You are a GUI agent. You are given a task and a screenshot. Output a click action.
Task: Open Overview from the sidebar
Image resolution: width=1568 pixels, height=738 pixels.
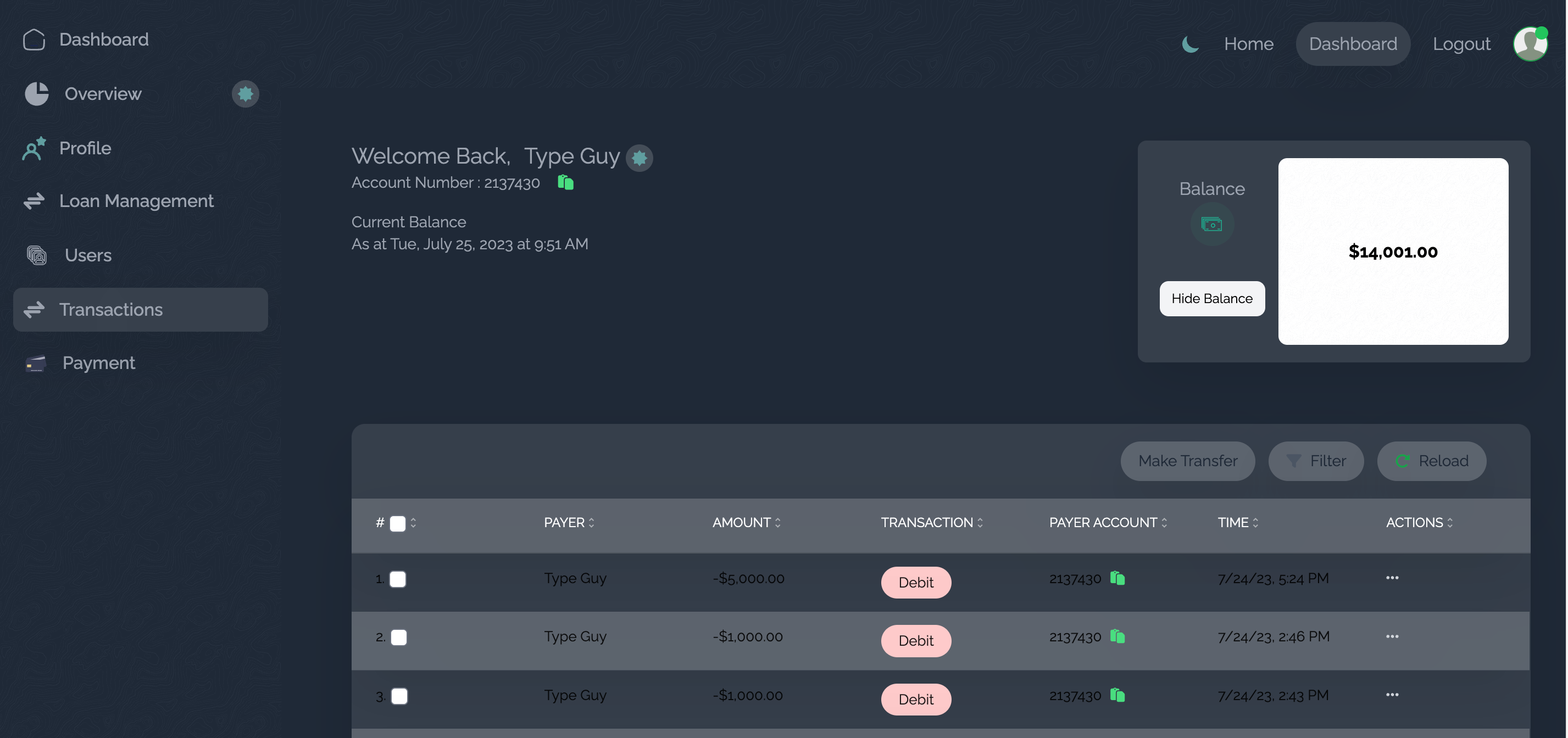click(x=103, y=94)
